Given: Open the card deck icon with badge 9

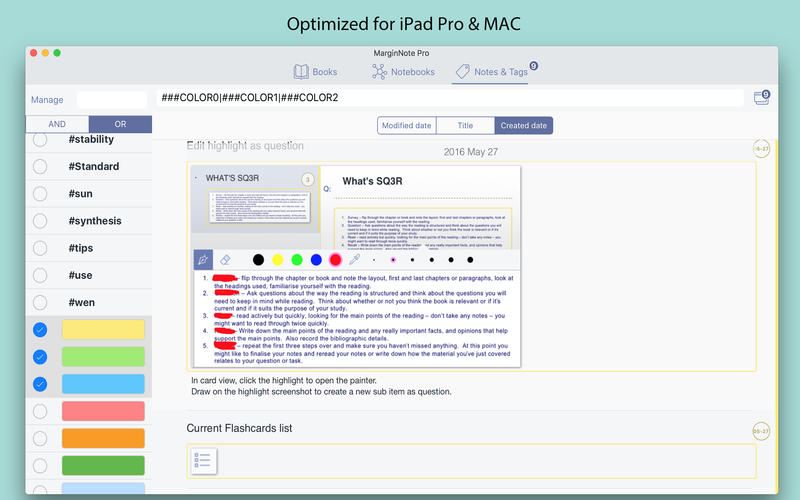Looking at the screenshot, I should point(762,97).
